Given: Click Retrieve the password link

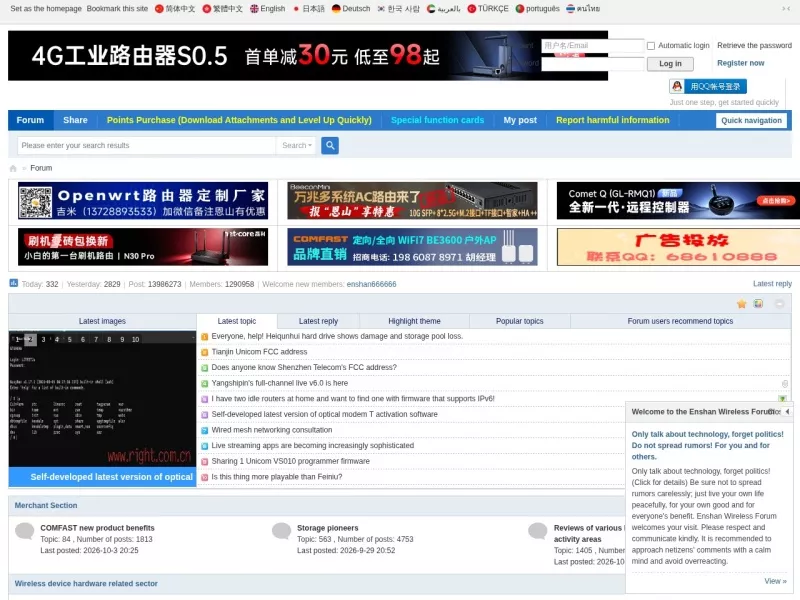Looking at the screenshot, I should [x=754, y=45].
